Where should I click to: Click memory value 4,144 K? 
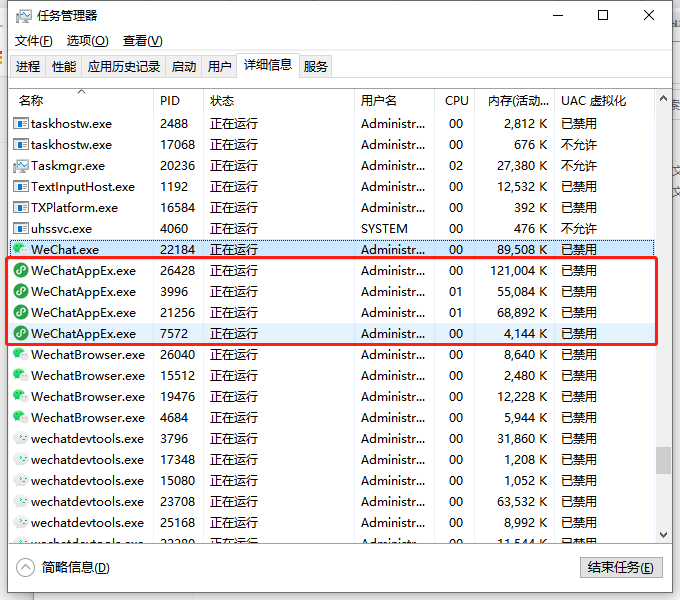pyautogui.click(x=525, y=334)
